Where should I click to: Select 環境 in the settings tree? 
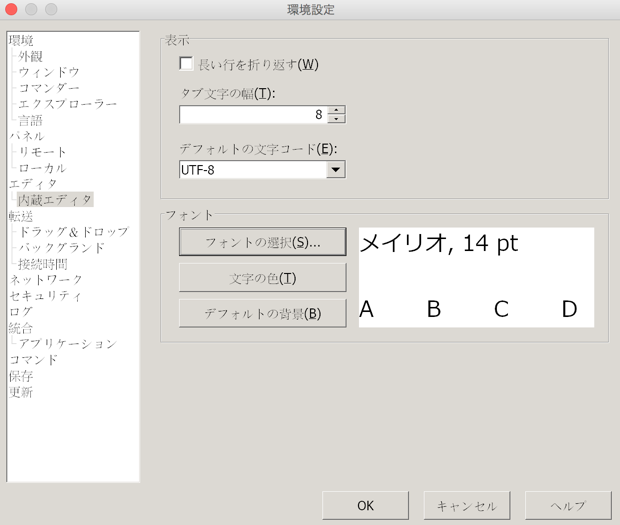click(x=21, y=40)
